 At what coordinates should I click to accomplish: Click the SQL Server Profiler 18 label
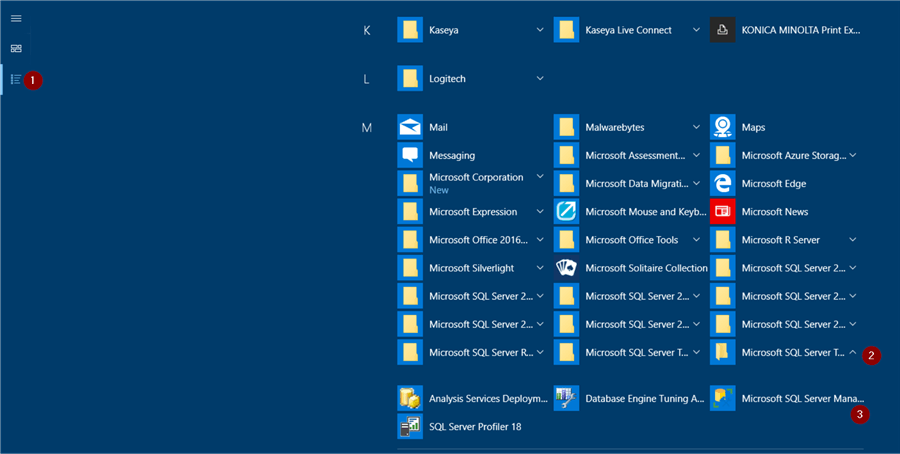[475, 426]
